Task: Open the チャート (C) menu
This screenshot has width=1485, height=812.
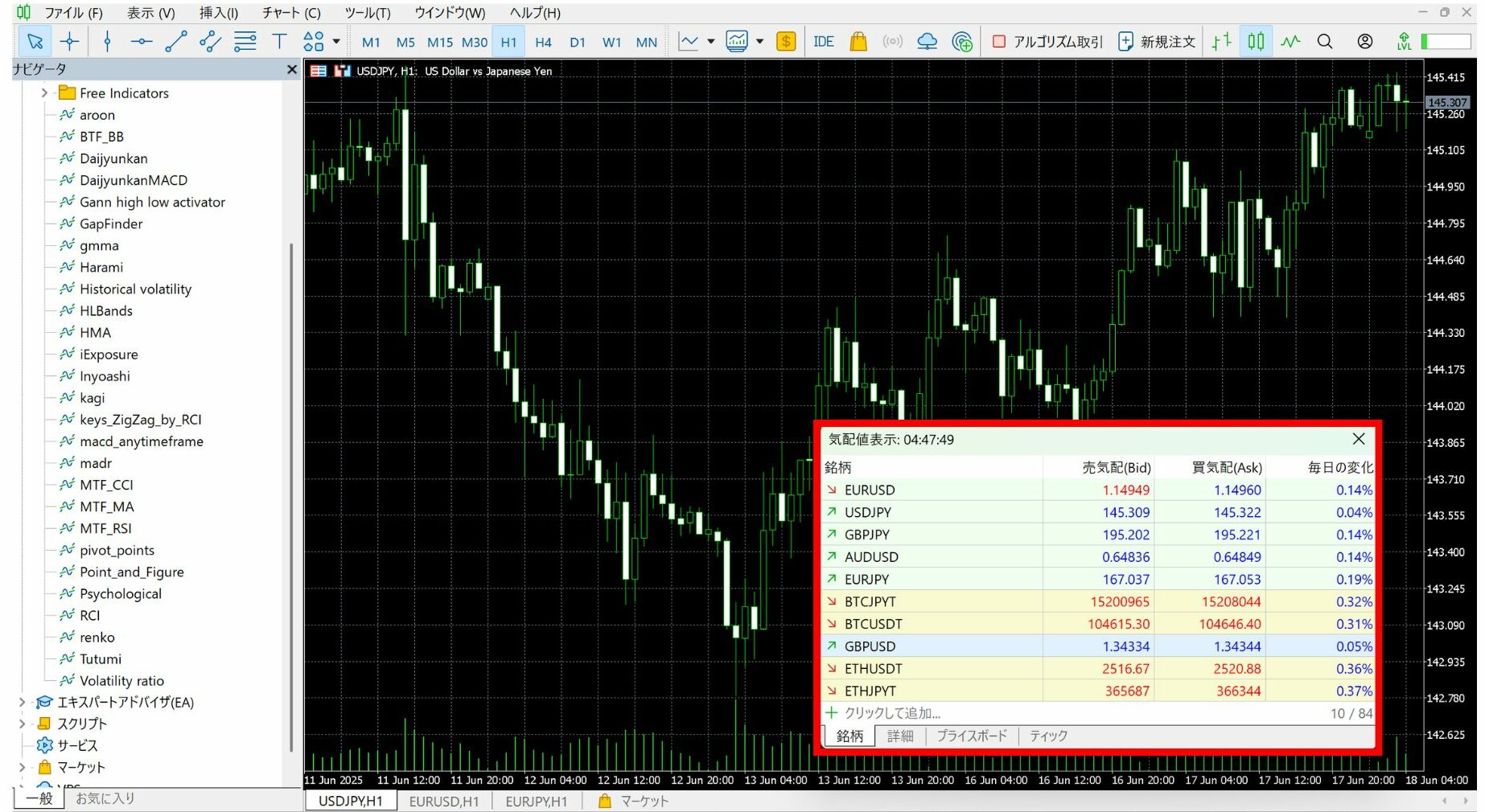Action: click(290, 13)
